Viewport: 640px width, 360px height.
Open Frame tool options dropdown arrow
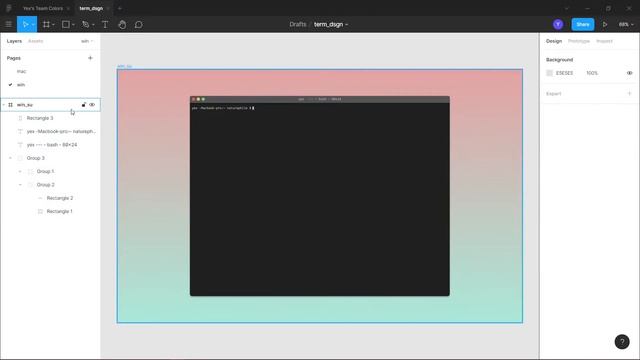coord(53,24)
